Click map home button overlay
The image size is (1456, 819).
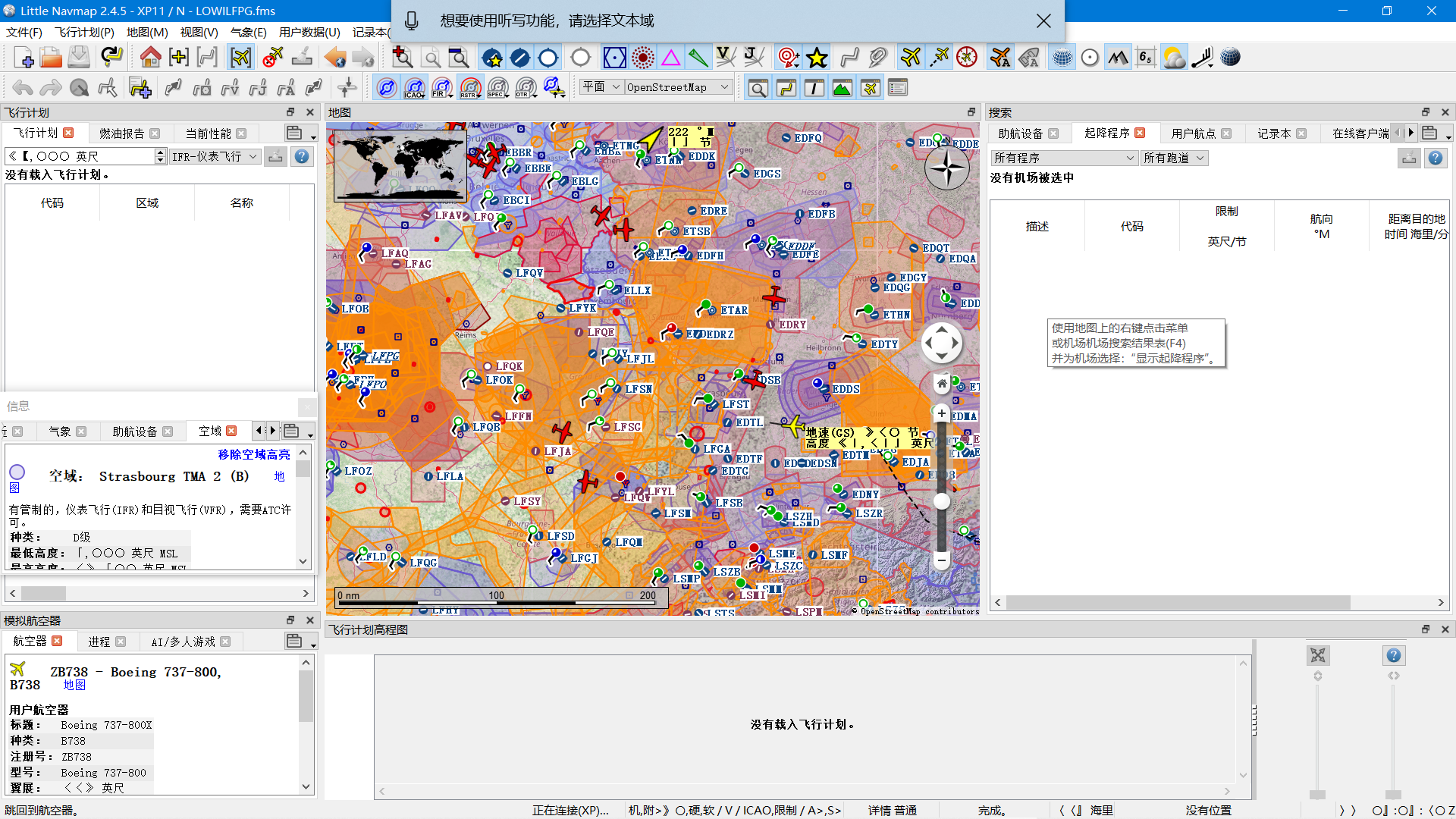pos(941,384)
